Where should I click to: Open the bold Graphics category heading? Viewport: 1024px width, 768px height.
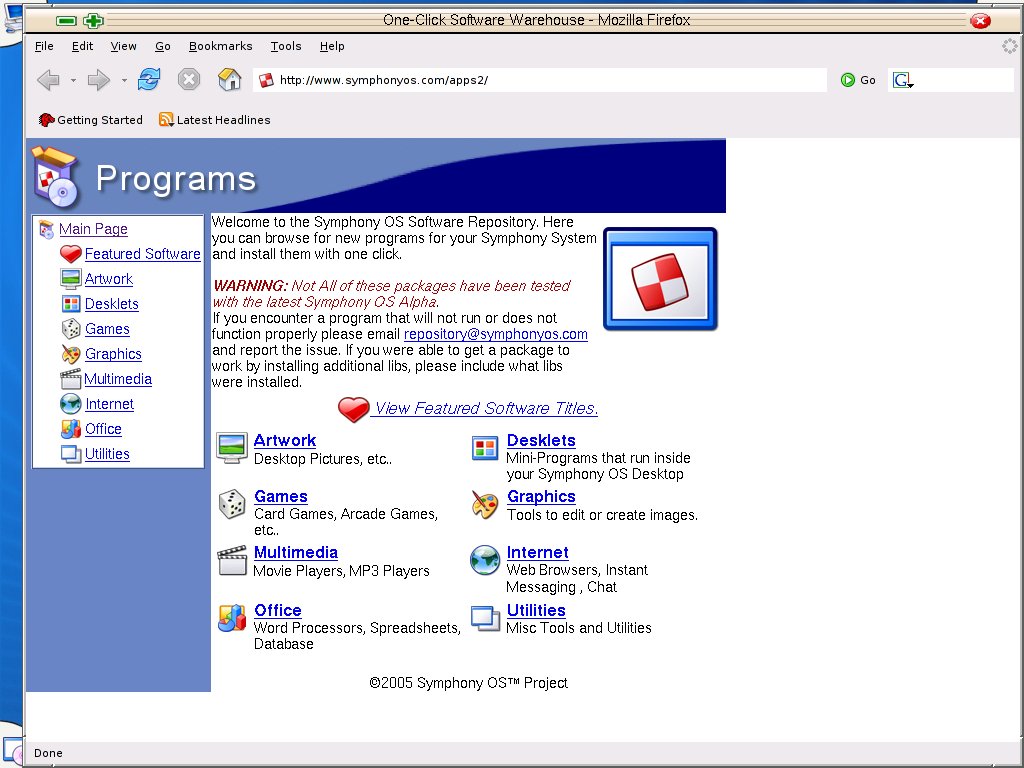(541, 497)
